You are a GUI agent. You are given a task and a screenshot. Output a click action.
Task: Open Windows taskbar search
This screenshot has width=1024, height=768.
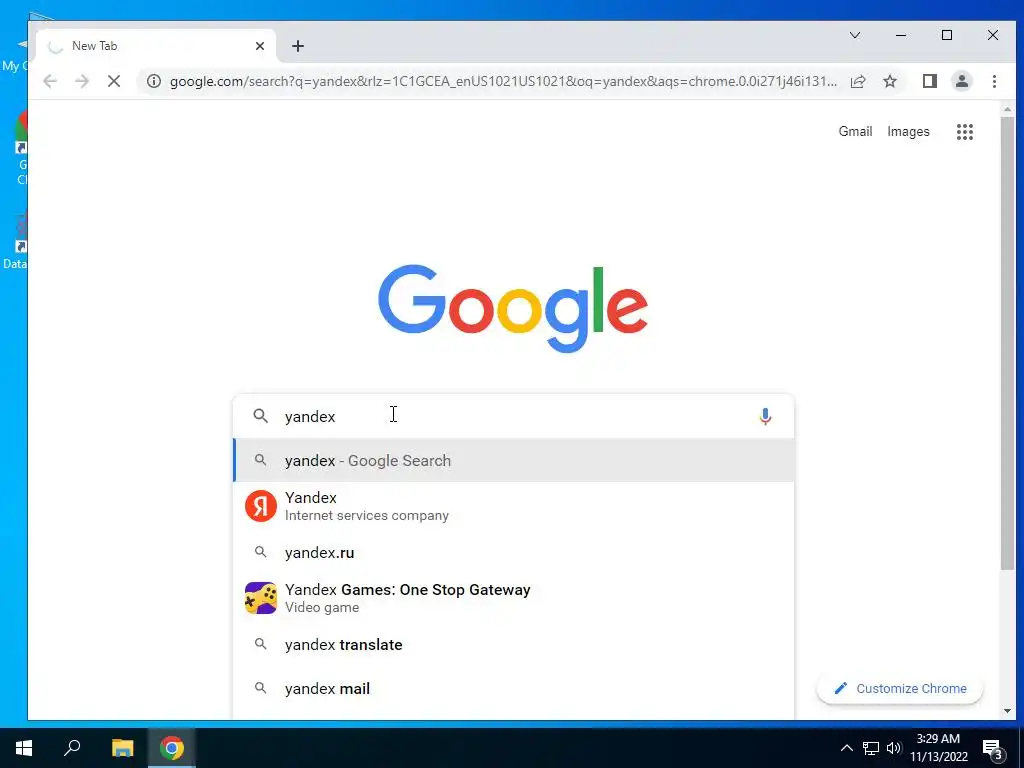72,748
